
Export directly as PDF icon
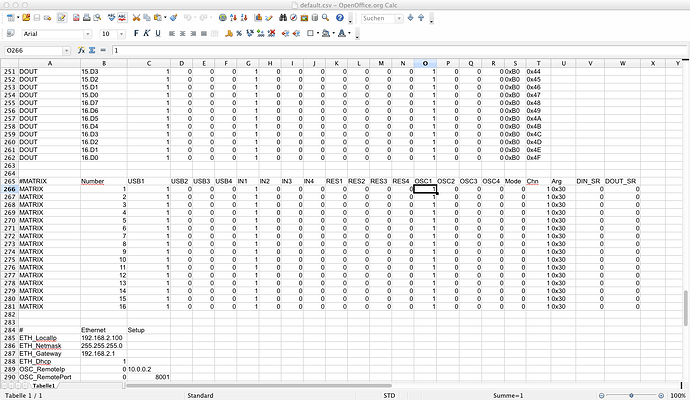click(x=76, y=18)
